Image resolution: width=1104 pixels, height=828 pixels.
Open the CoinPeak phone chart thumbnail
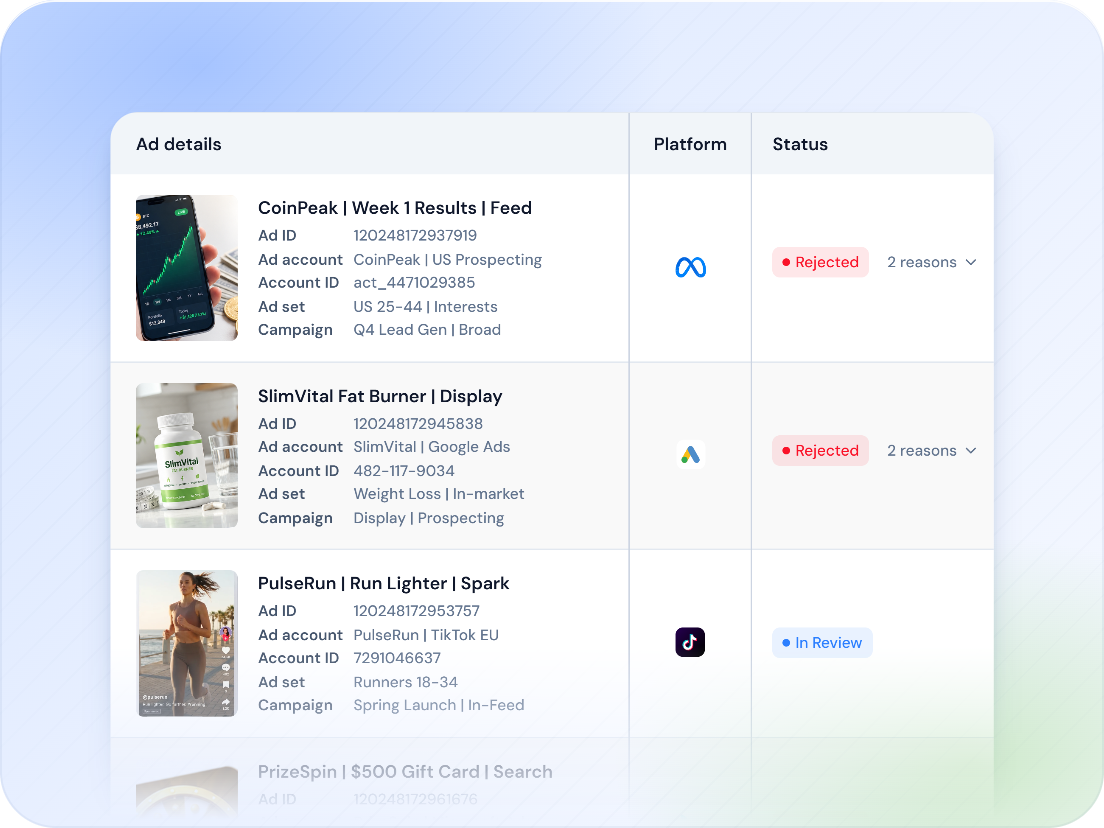pos(187,268)
